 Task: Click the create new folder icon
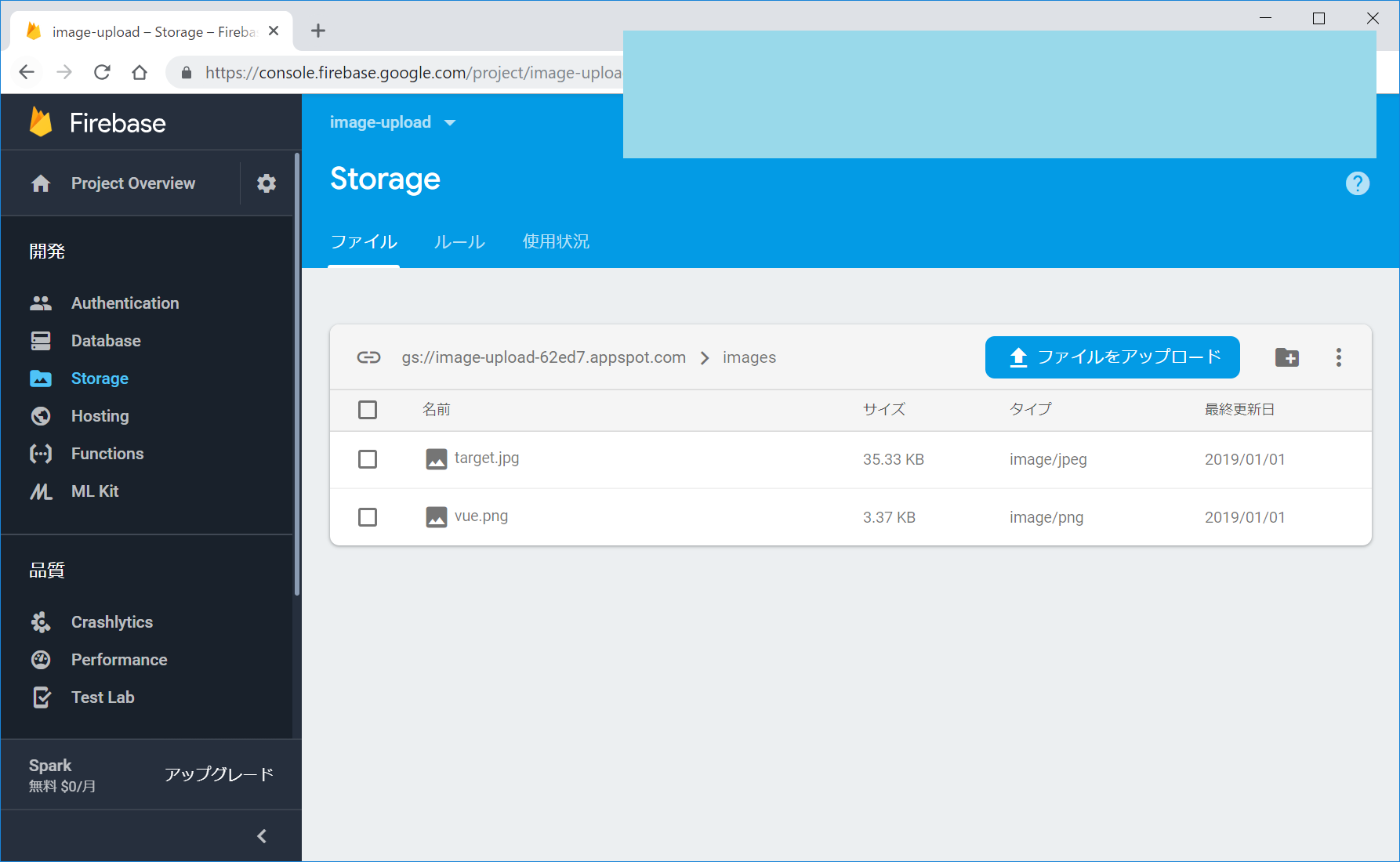pyautogui.click(x=1286, y=357)
